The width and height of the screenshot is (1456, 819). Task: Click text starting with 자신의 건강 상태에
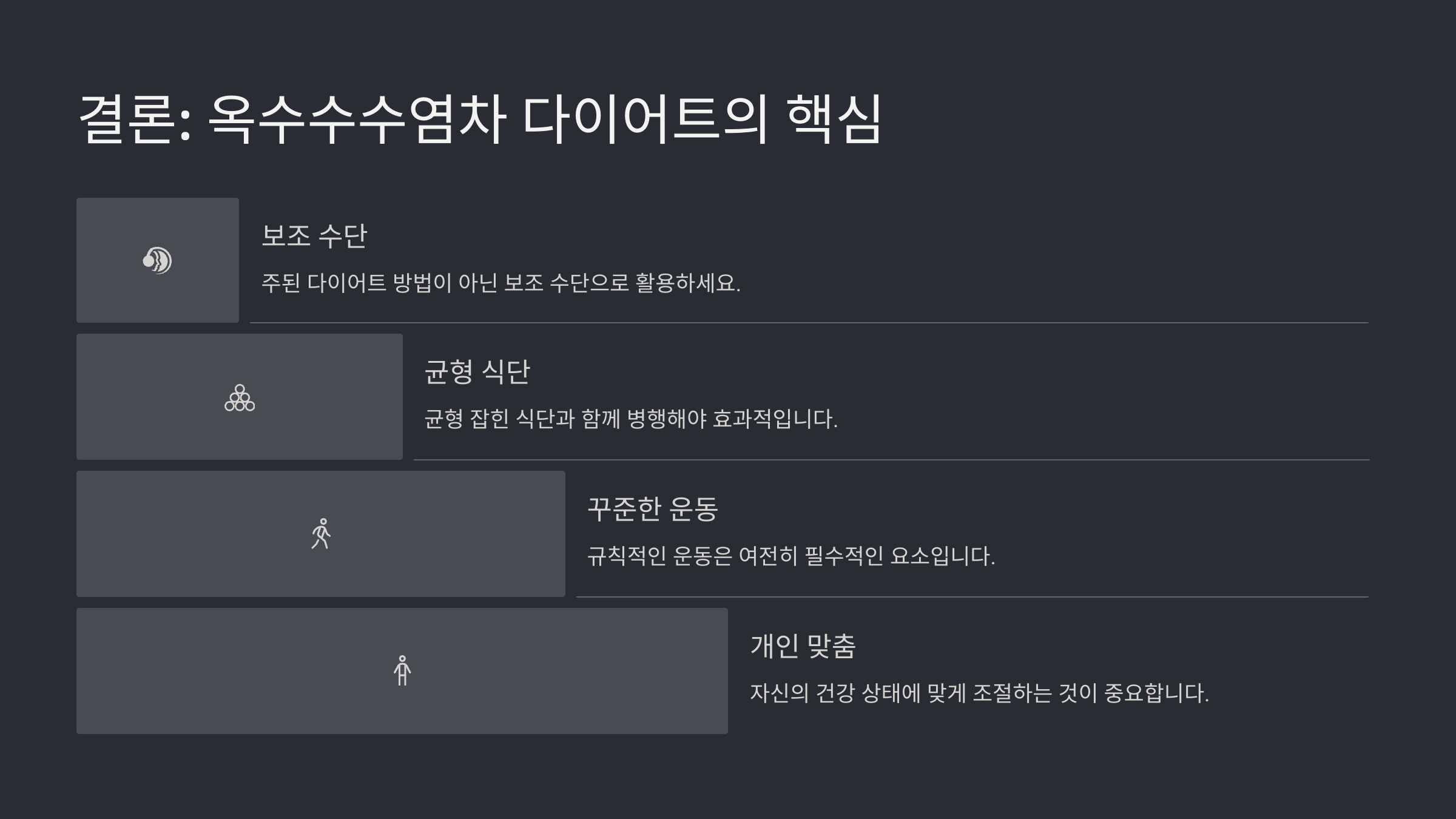click(980, 693)
